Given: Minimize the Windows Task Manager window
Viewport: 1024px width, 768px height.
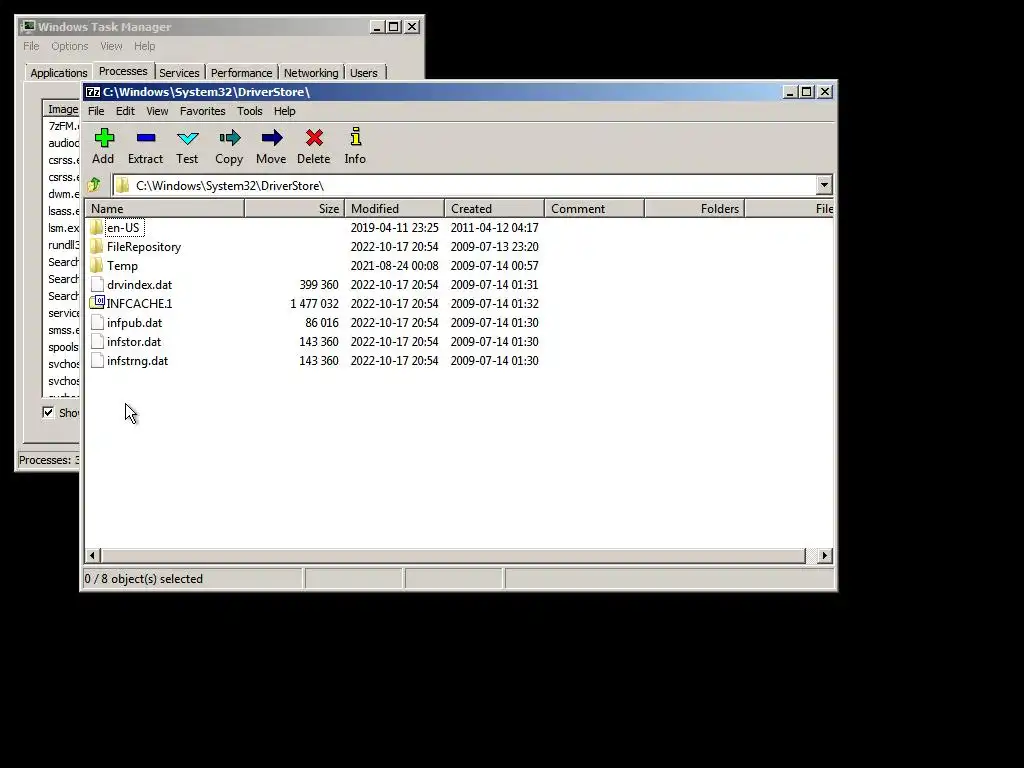Looking at the screenshot, I should point(377,27).
